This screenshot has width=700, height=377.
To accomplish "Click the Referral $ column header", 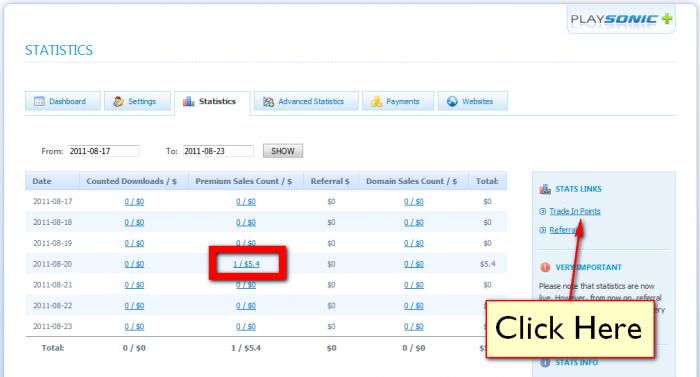I will click(330, 181).
